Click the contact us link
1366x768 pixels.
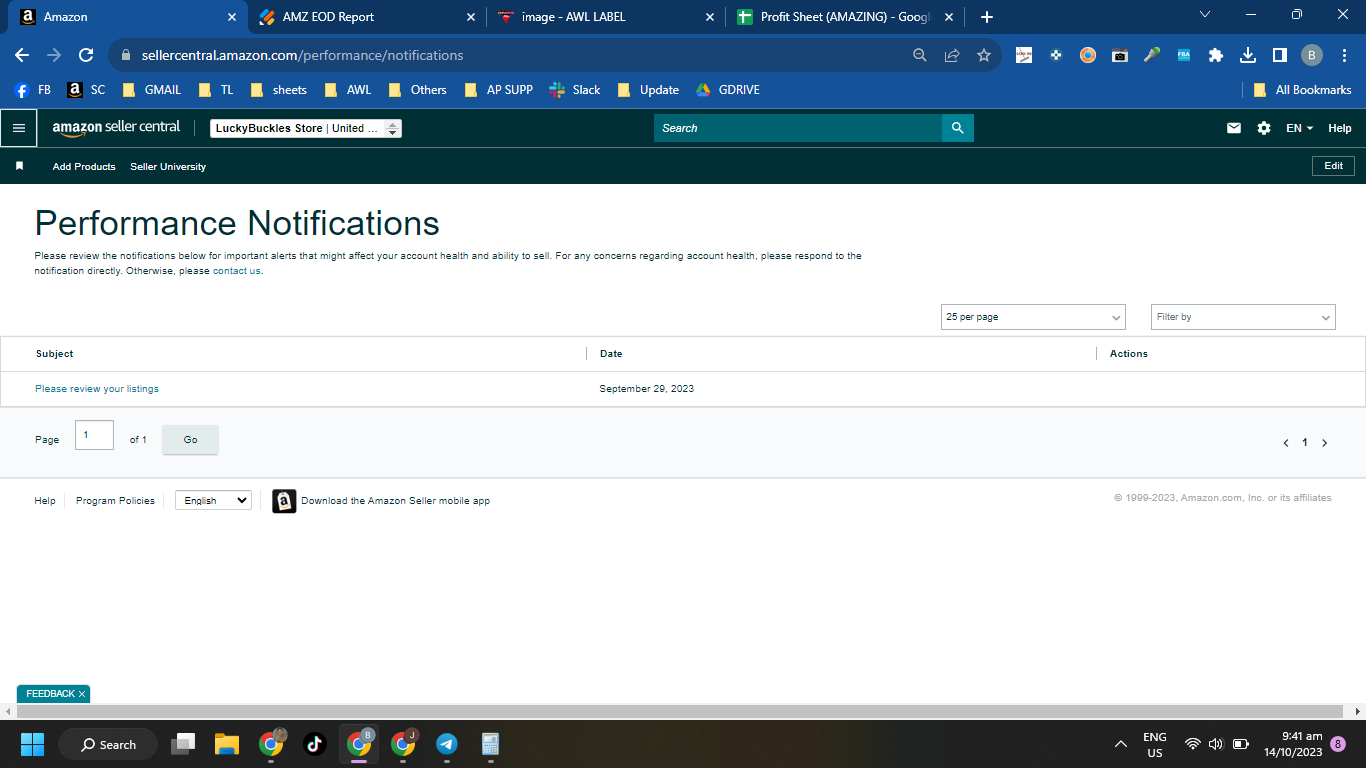pyautogui.click(x=237, y=271)
